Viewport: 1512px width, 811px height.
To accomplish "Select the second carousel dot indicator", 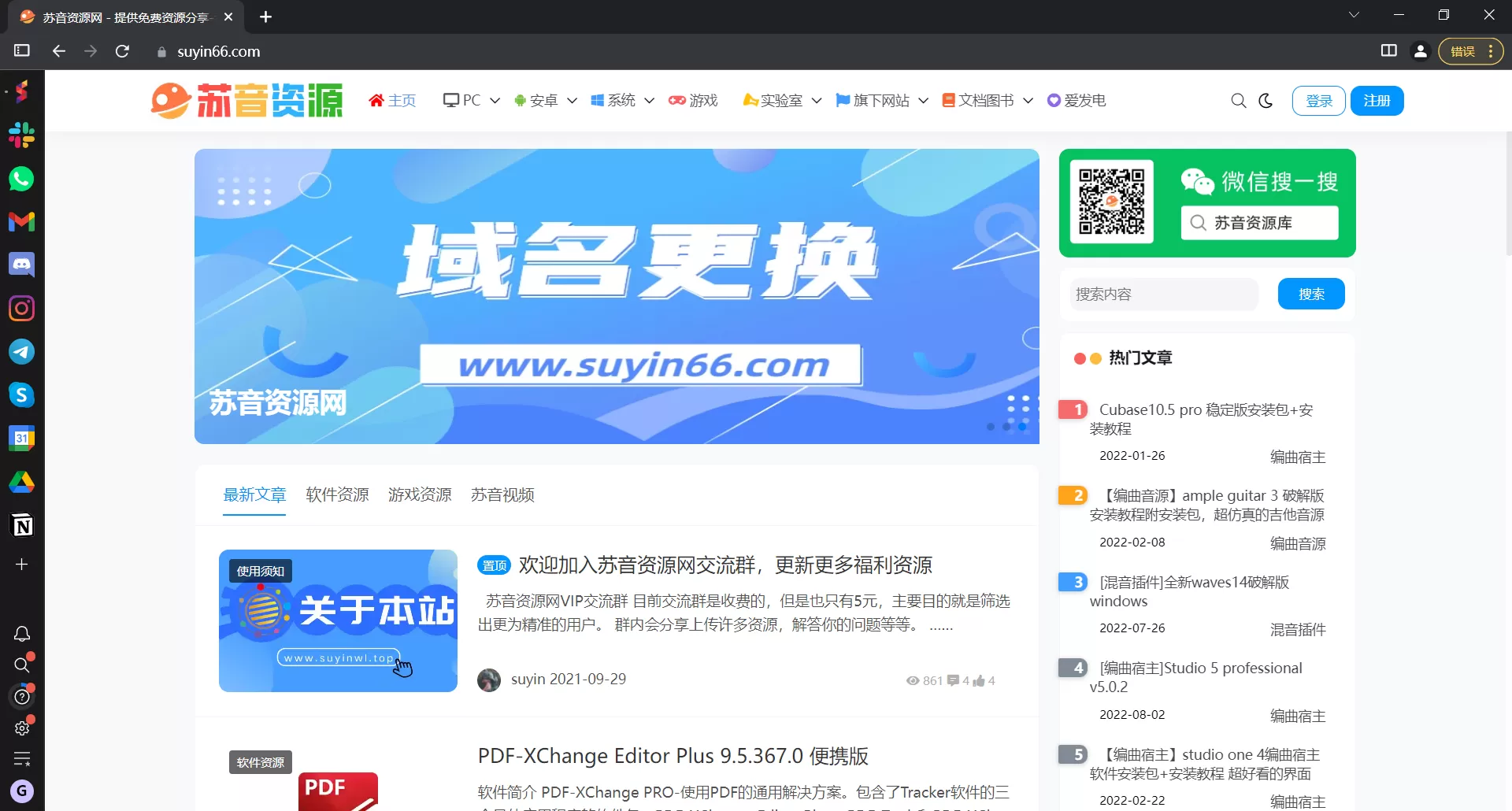I will click(1006, 426).
